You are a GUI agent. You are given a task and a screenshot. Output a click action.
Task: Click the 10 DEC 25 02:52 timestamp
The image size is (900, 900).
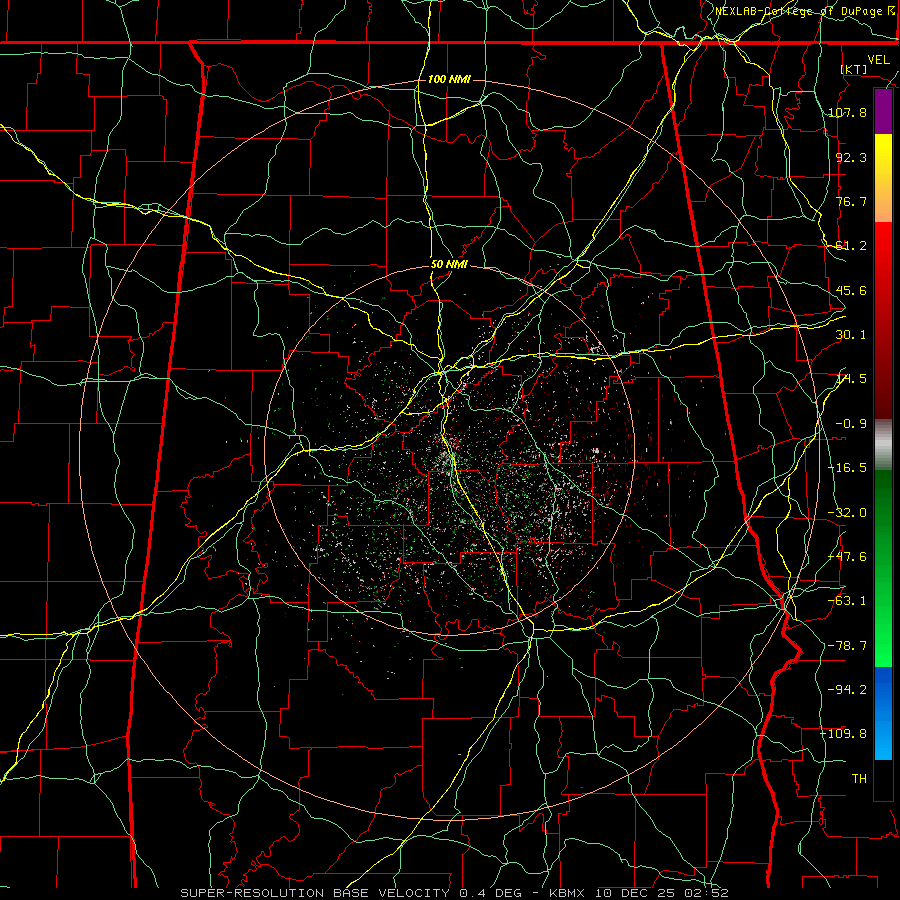(662, 893)
